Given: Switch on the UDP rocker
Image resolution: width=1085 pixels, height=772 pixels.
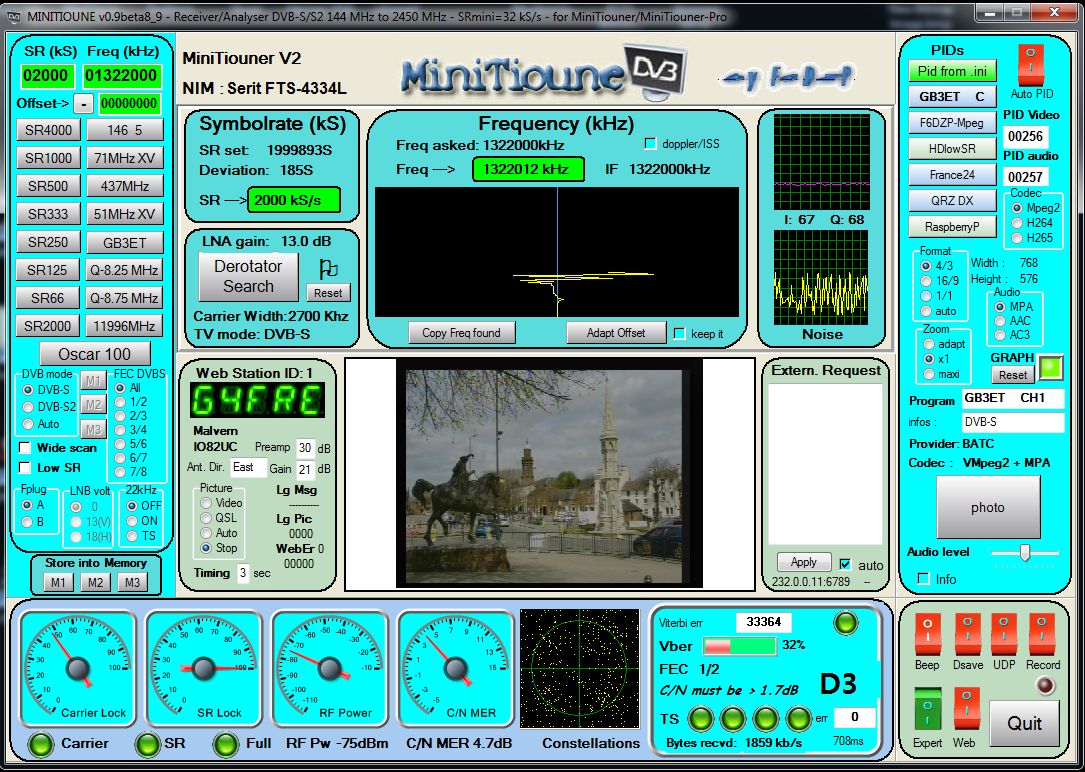Looking at the screenshot, I should (x=1004, y=634).
